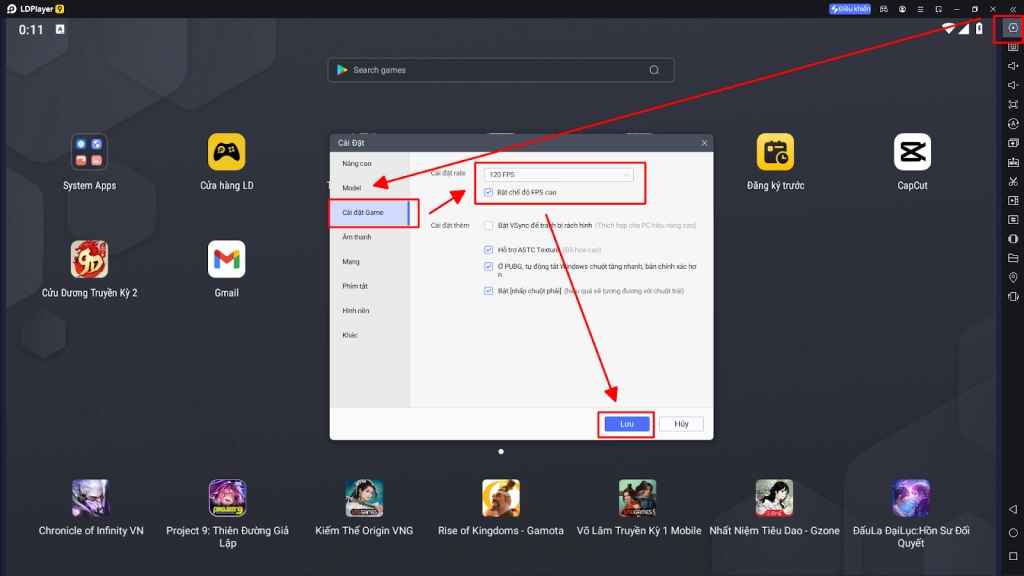Open the Cửa hàng LD store icon

pyautogui.click(x=227, y=153)
